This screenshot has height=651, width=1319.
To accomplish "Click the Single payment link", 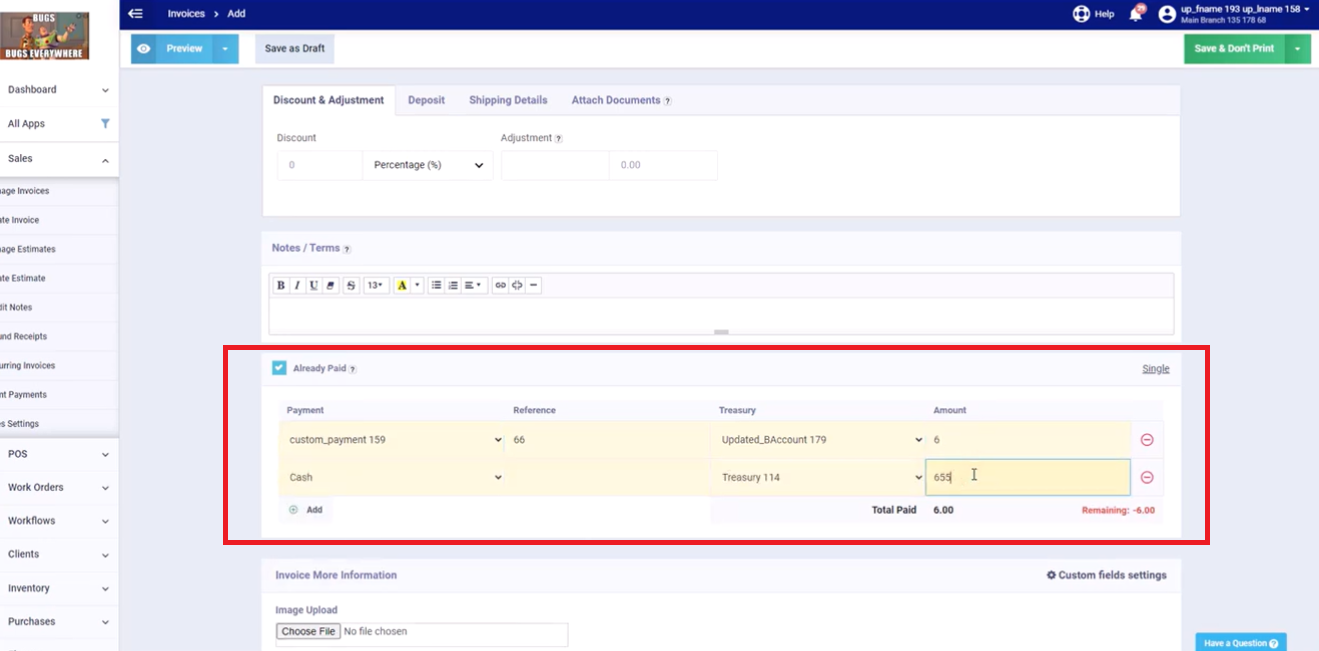I will (1156, 369).
